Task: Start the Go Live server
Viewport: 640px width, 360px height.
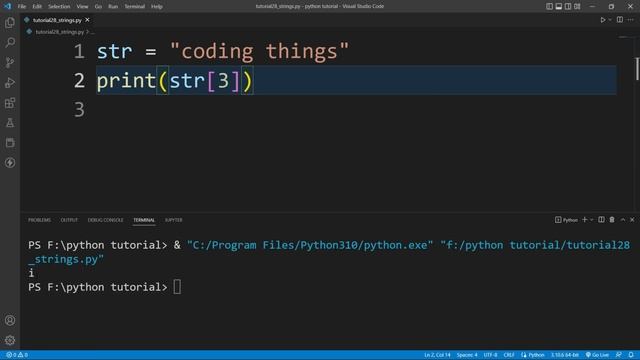Action: [597, 355]
